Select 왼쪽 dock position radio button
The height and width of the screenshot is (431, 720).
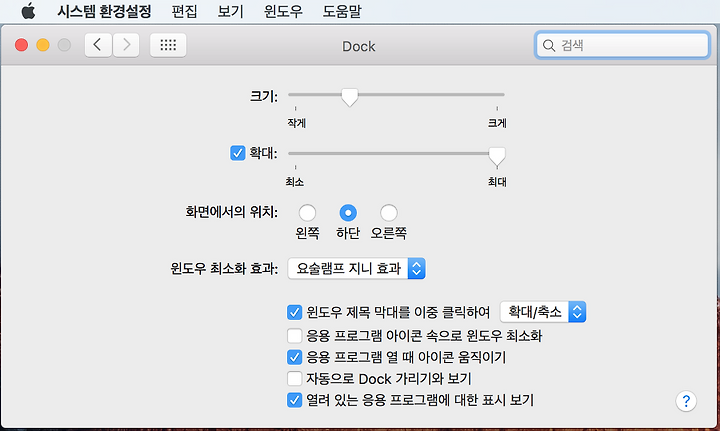click(x=307, y=213)
